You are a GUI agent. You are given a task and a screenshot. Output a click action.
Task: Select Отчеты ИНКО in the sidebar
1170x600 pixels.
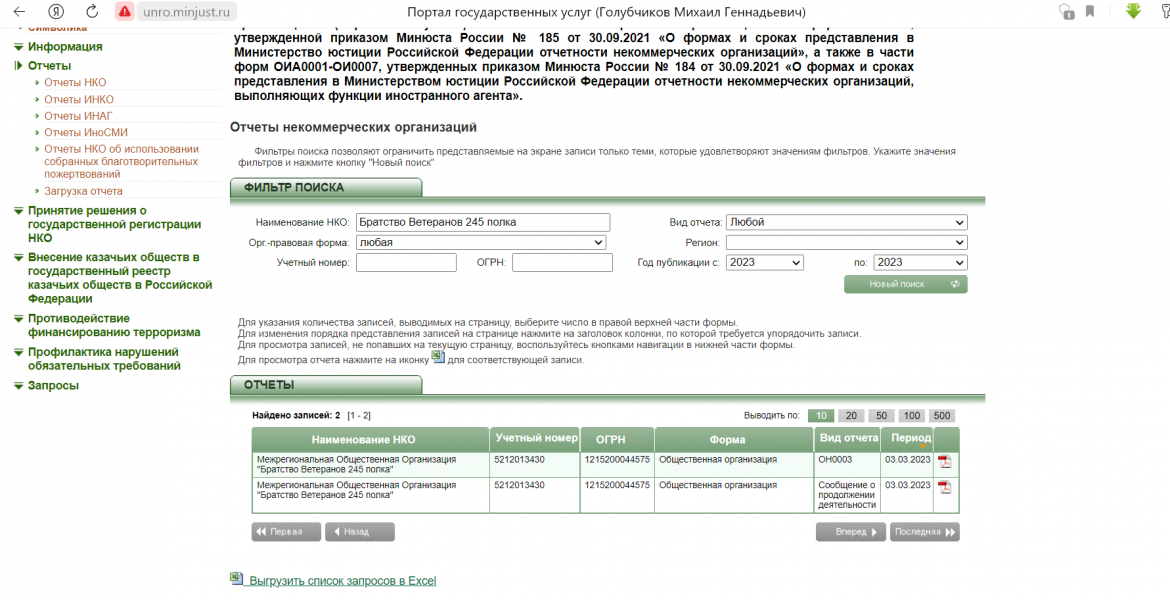(78, 99)
